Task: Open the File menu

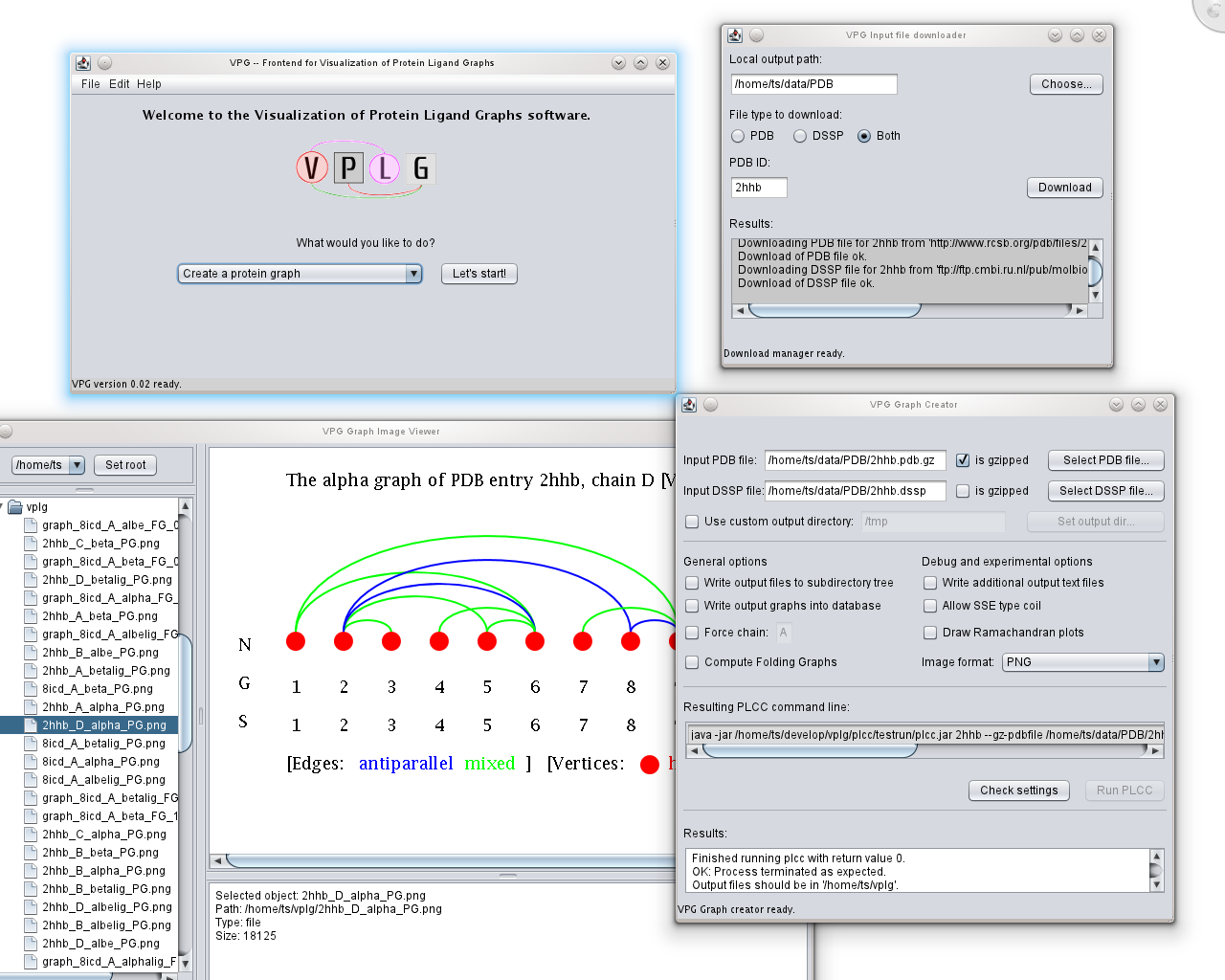Action: [x=91, y=84]
